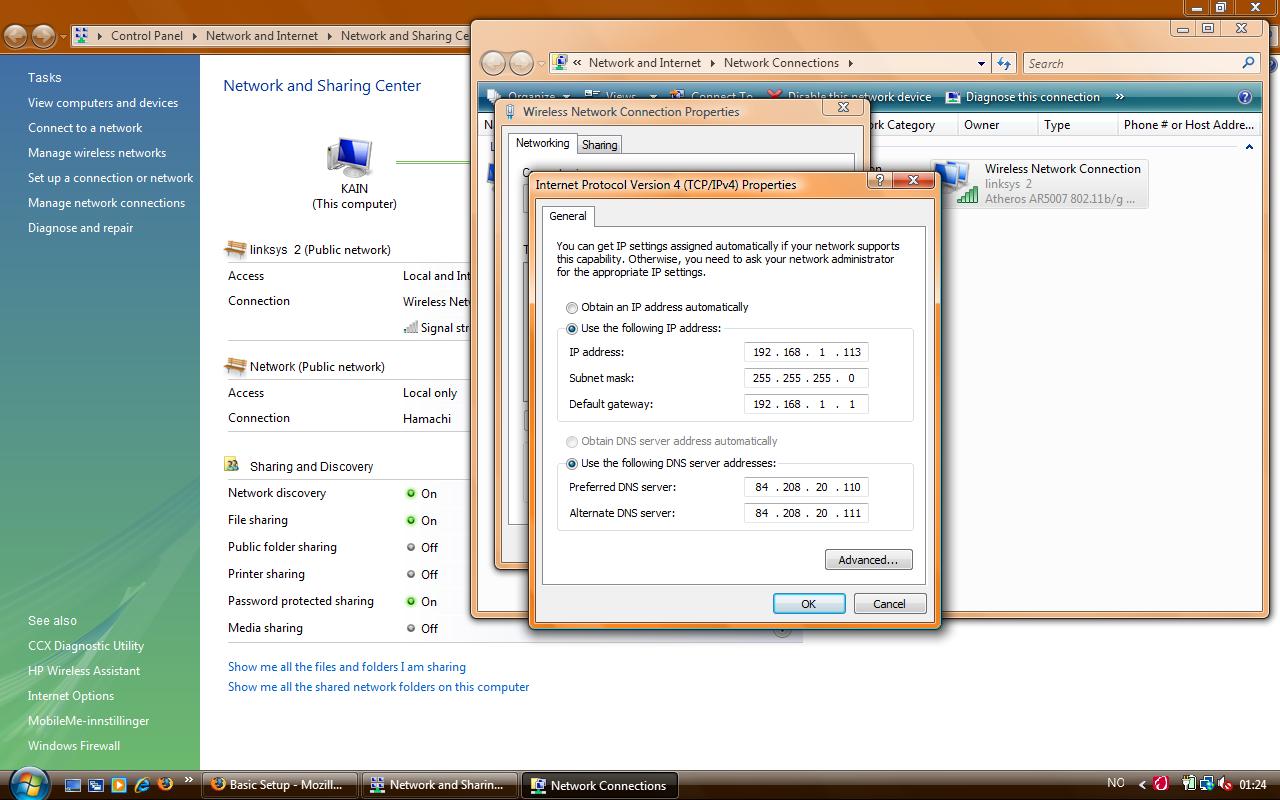Screen dimensions: 1280x800
Task: Click the Subnet mask field
Action: coord(806,378)
